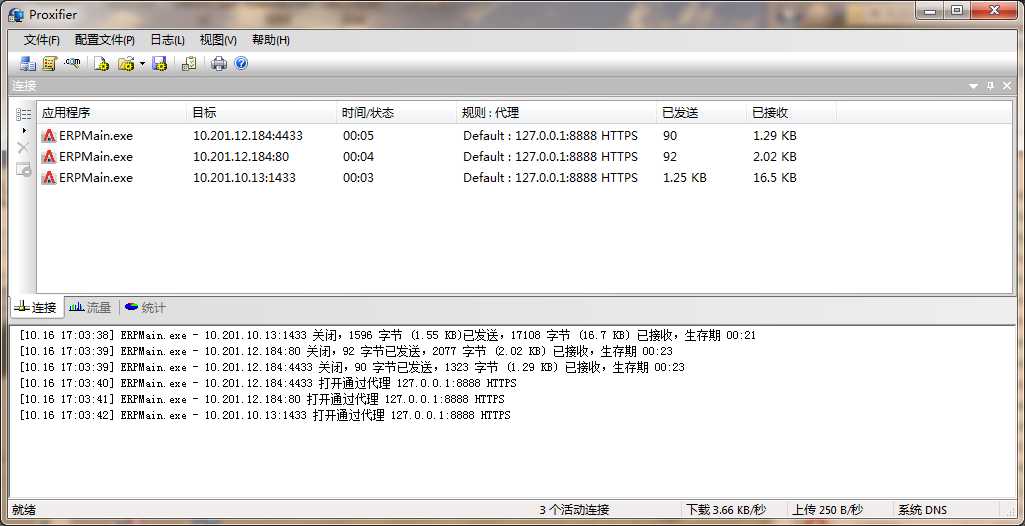Click the 系统 DNS status bar entry
This screenshot has height=526, width=1025.
[922, 510]
